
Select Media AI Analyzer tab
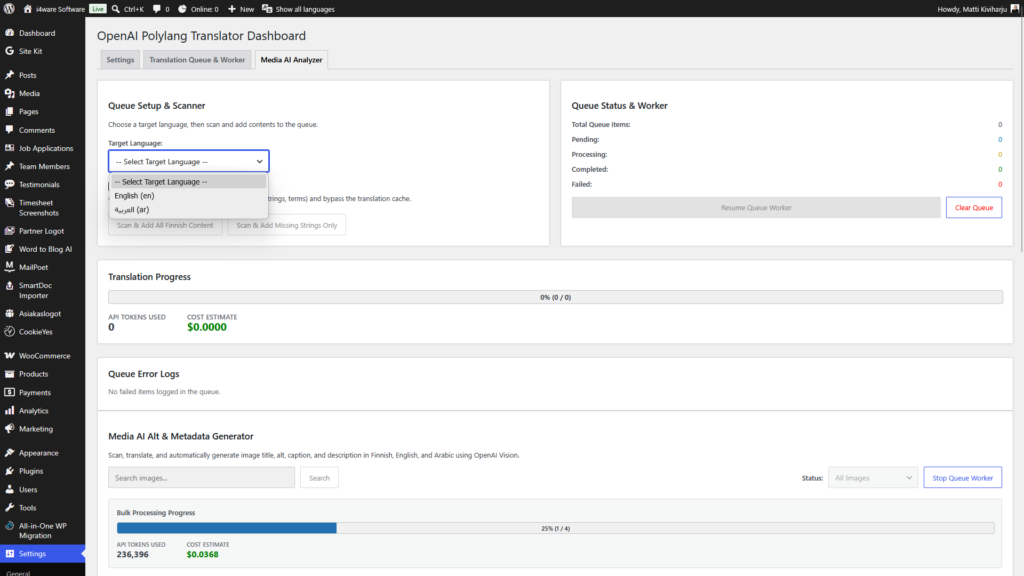(x=291, y=59)
